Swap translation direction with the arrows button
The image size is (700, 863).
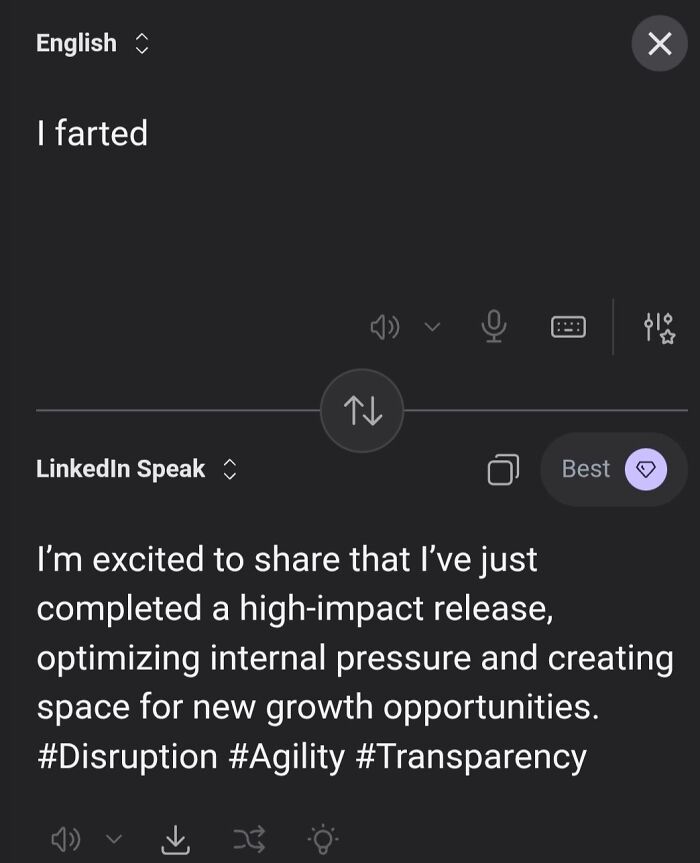tap(361, 410)
